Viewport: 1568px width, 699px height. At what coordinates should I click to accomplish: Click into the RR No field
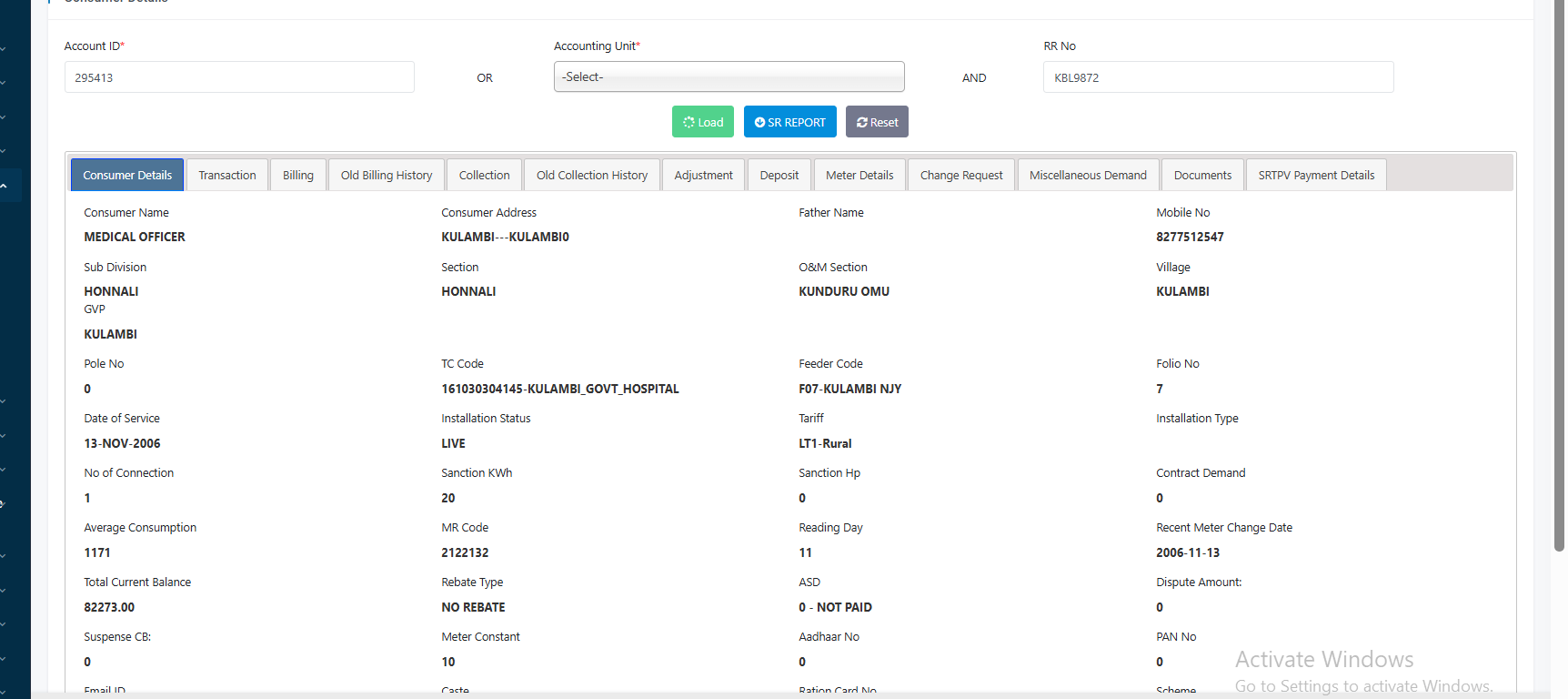1218,77
